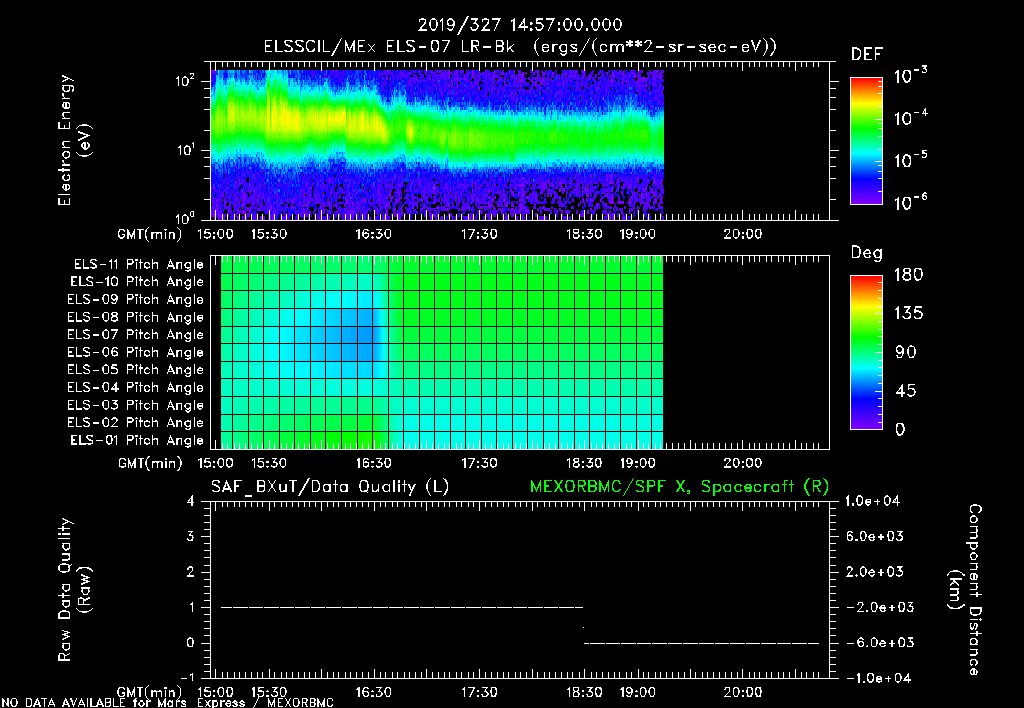Select the Deg colorbar heading
The width and height of the screenshot is (1024, 708).
pyautogui.click(x=867, y=253)
